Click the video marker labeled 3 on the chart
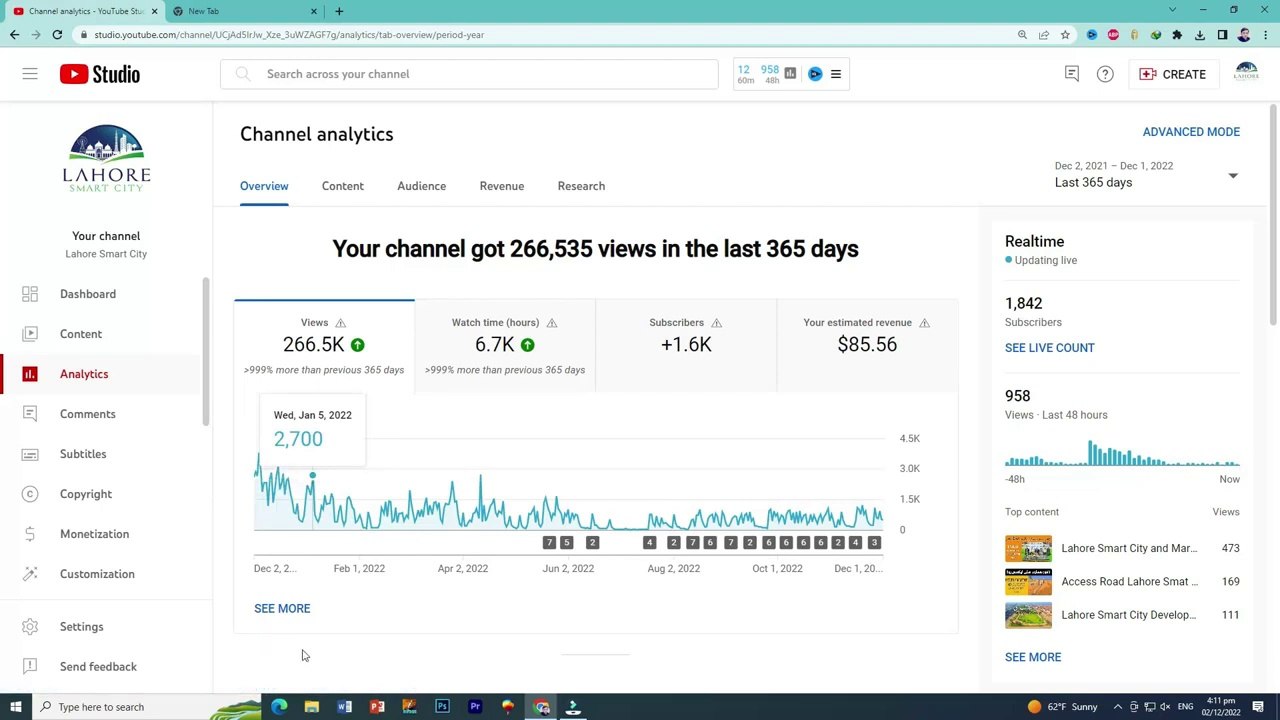 pos(874,542)
